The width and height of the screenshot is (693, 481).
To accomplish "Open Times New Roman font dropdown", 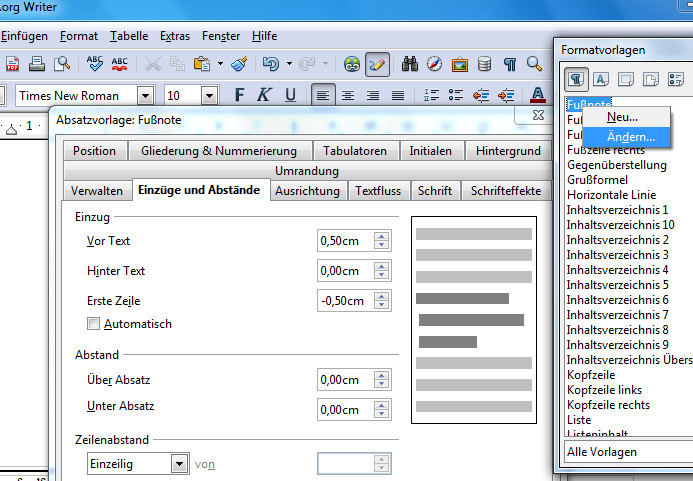I will (146, 96).
